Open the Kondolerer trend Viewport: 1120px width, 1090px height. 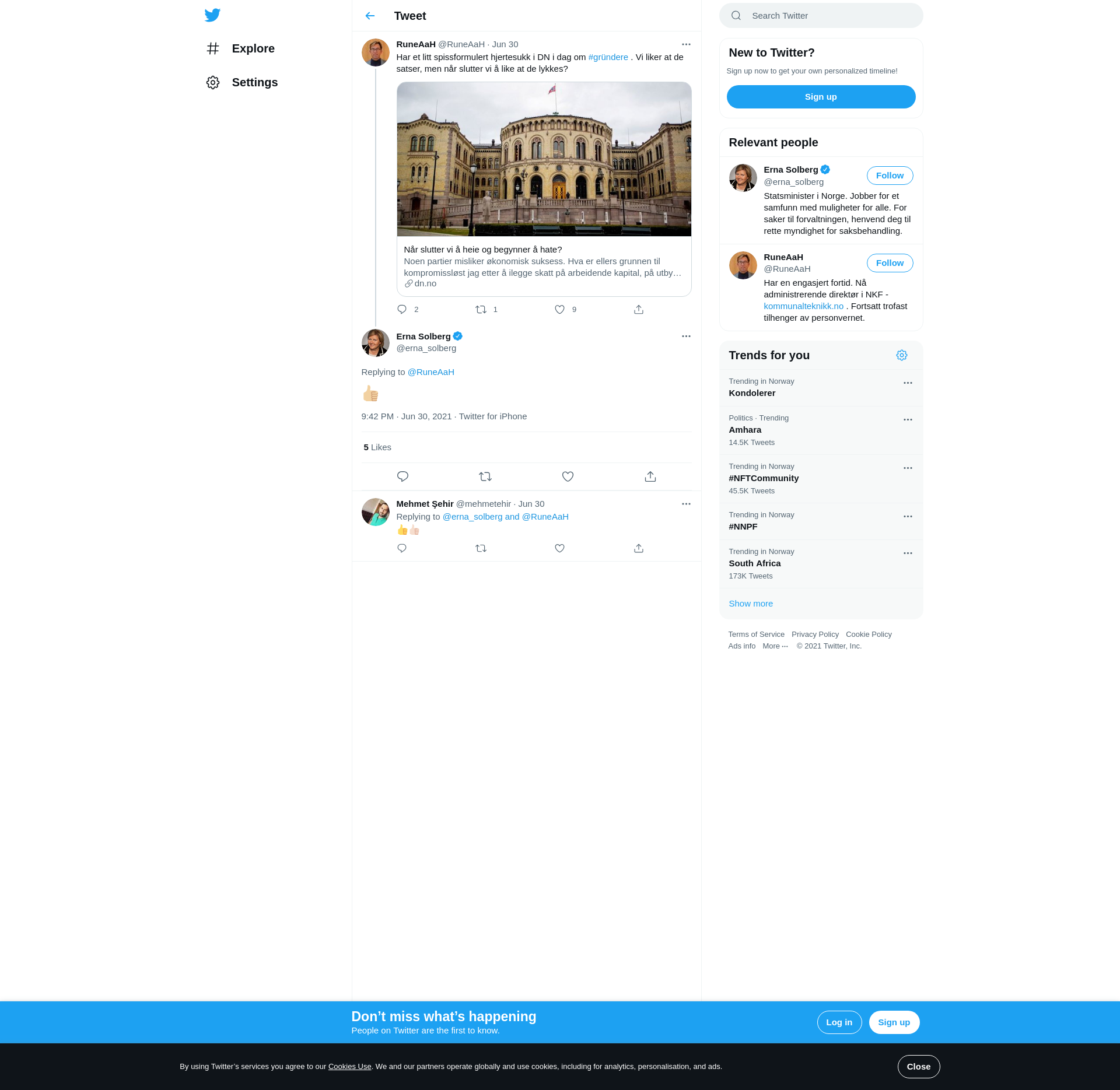coord(821,388)
